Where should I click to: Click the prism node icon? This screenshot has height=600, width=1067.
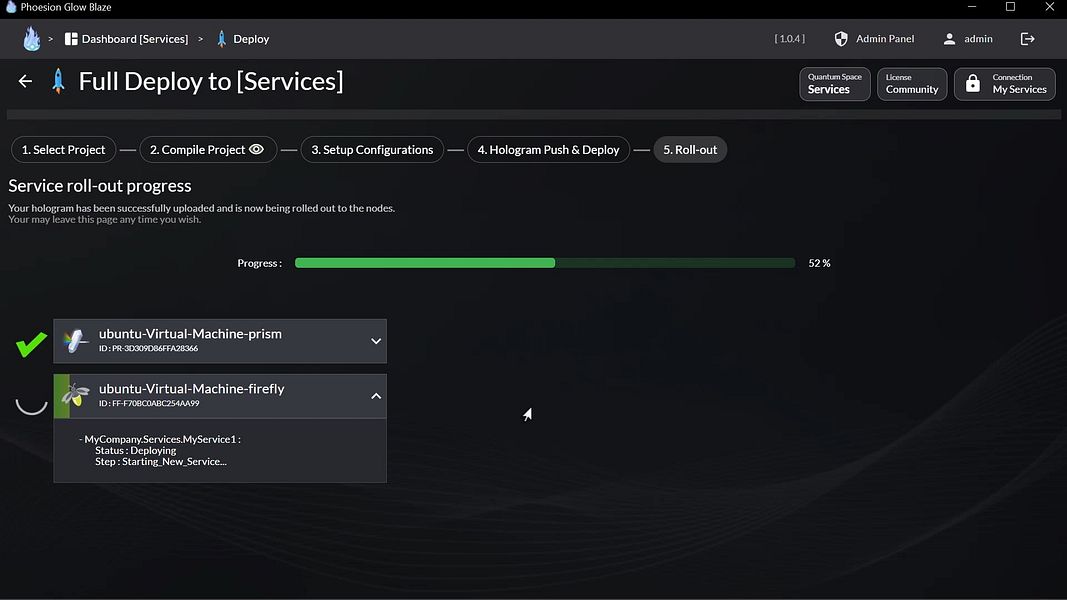pos(75,341)
